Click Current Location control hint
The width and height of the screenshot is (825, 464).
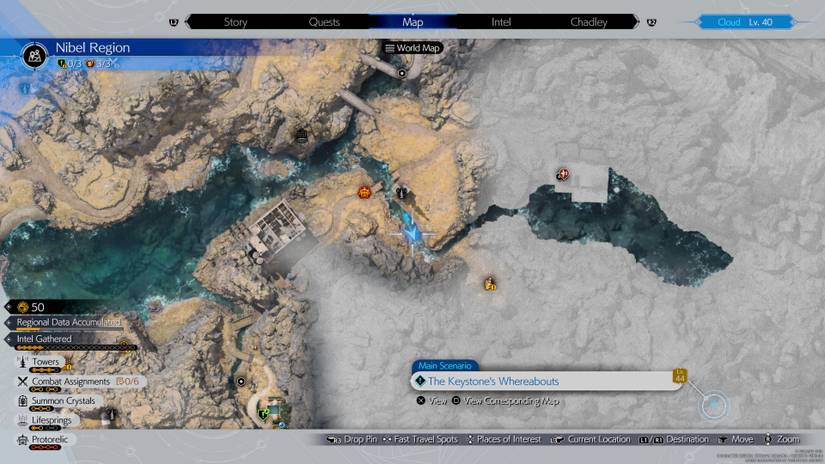pyautogui.click(x=590, y=439)
